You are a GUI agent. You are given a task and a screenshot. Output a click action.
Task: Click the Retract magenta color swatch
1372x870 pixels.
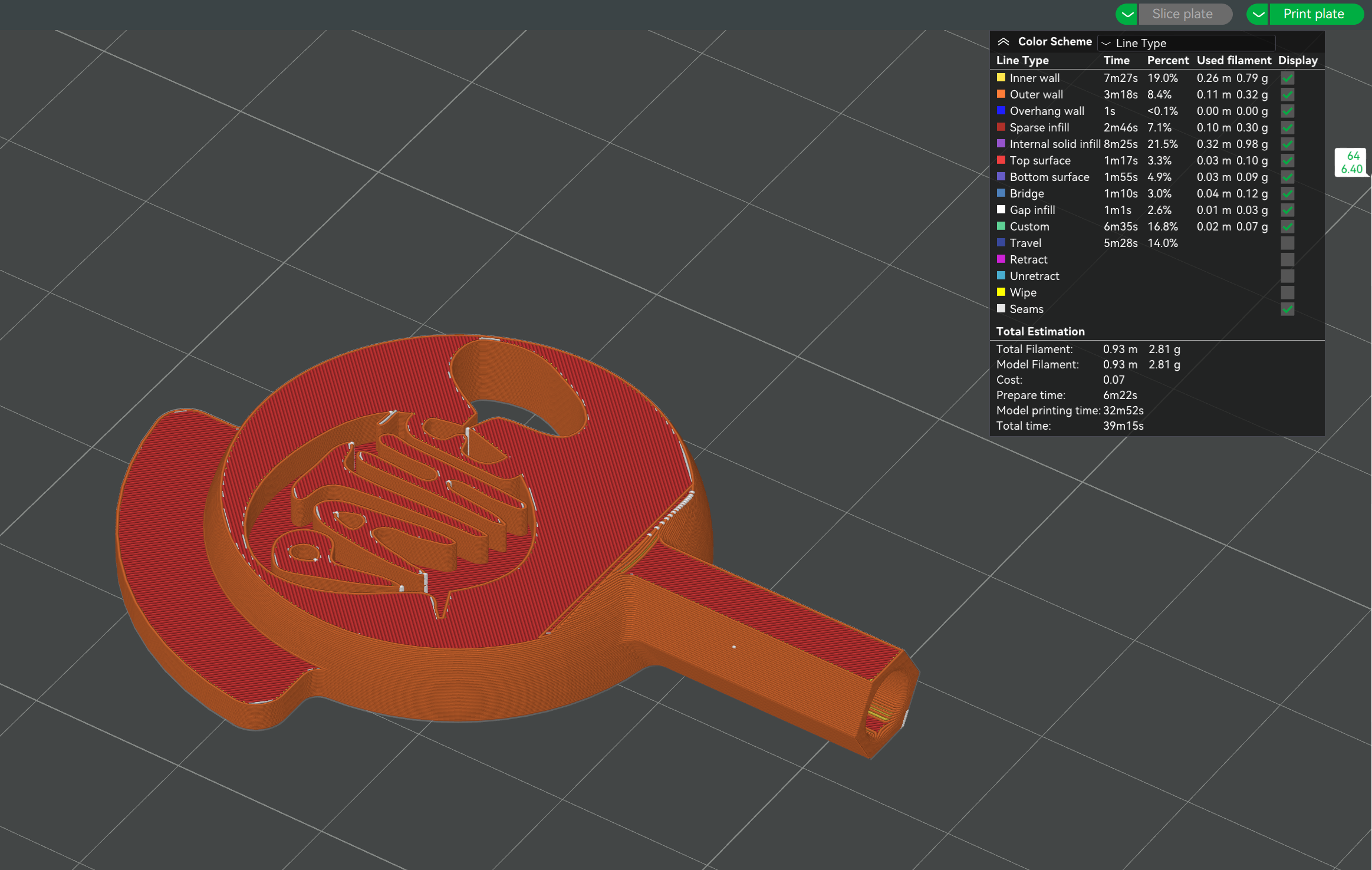coord(1001,259)
